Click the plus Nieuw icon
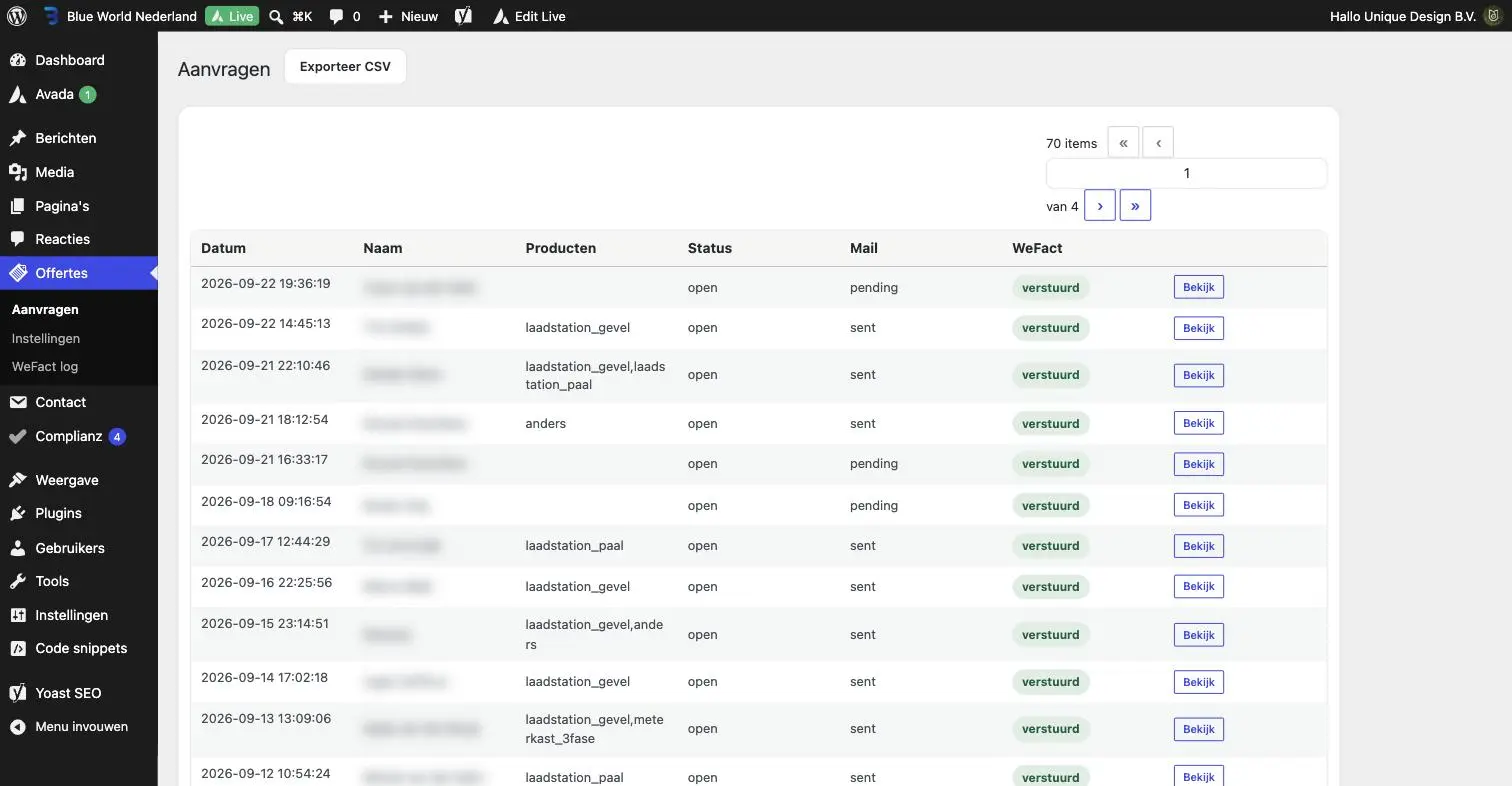The height and width of the screenshot is (786, 1512). click(385, 16)
